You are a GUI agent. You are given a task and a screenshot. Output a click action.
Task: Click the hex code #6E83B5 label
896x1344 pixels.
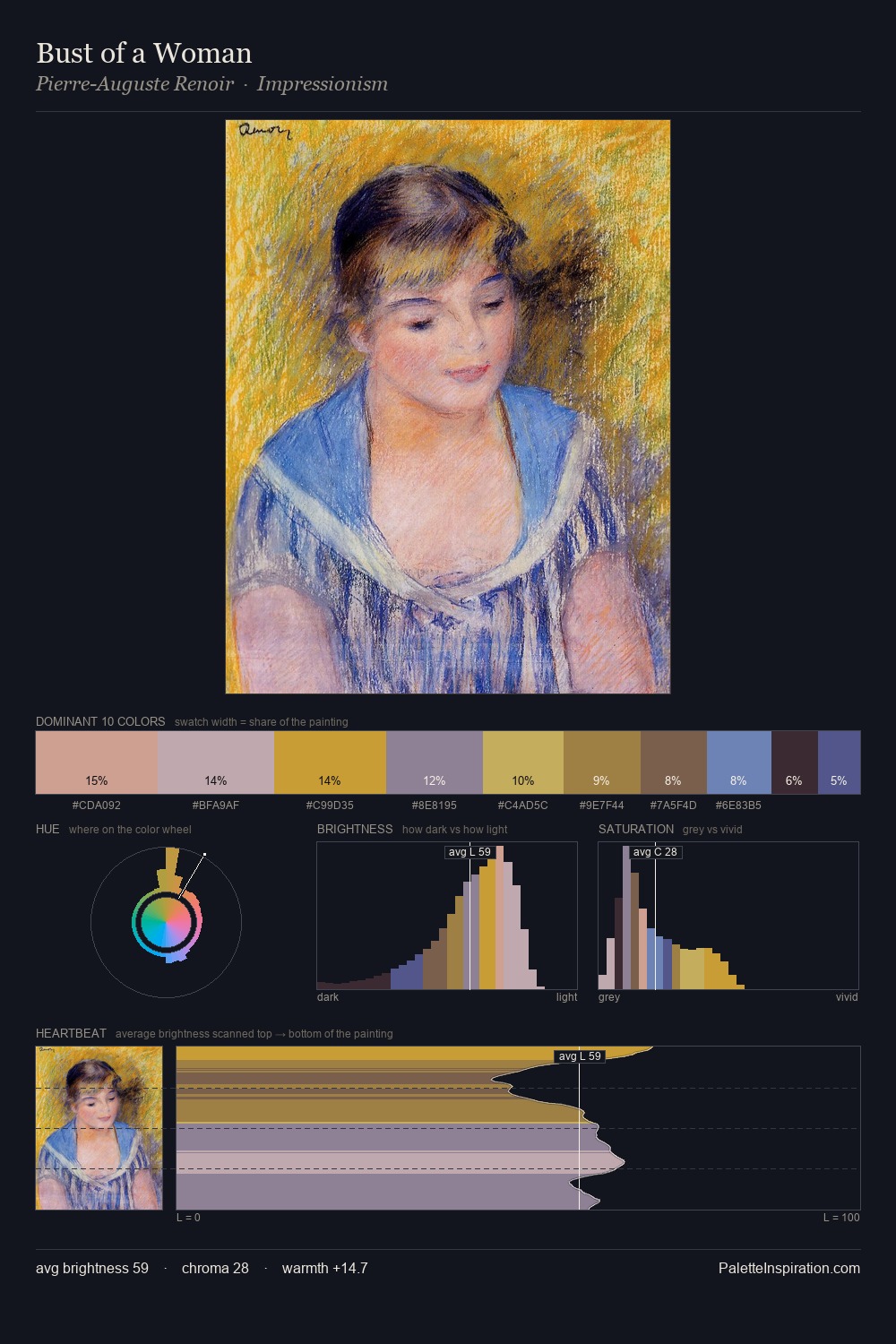pos(738,806)
